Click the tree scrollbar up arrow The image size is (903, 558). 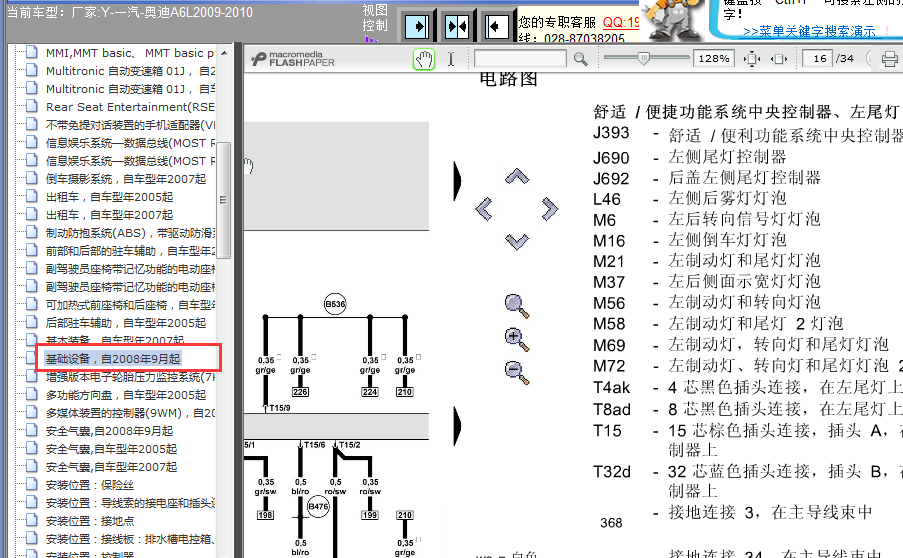pyautogui.click(x=223, y=53)
